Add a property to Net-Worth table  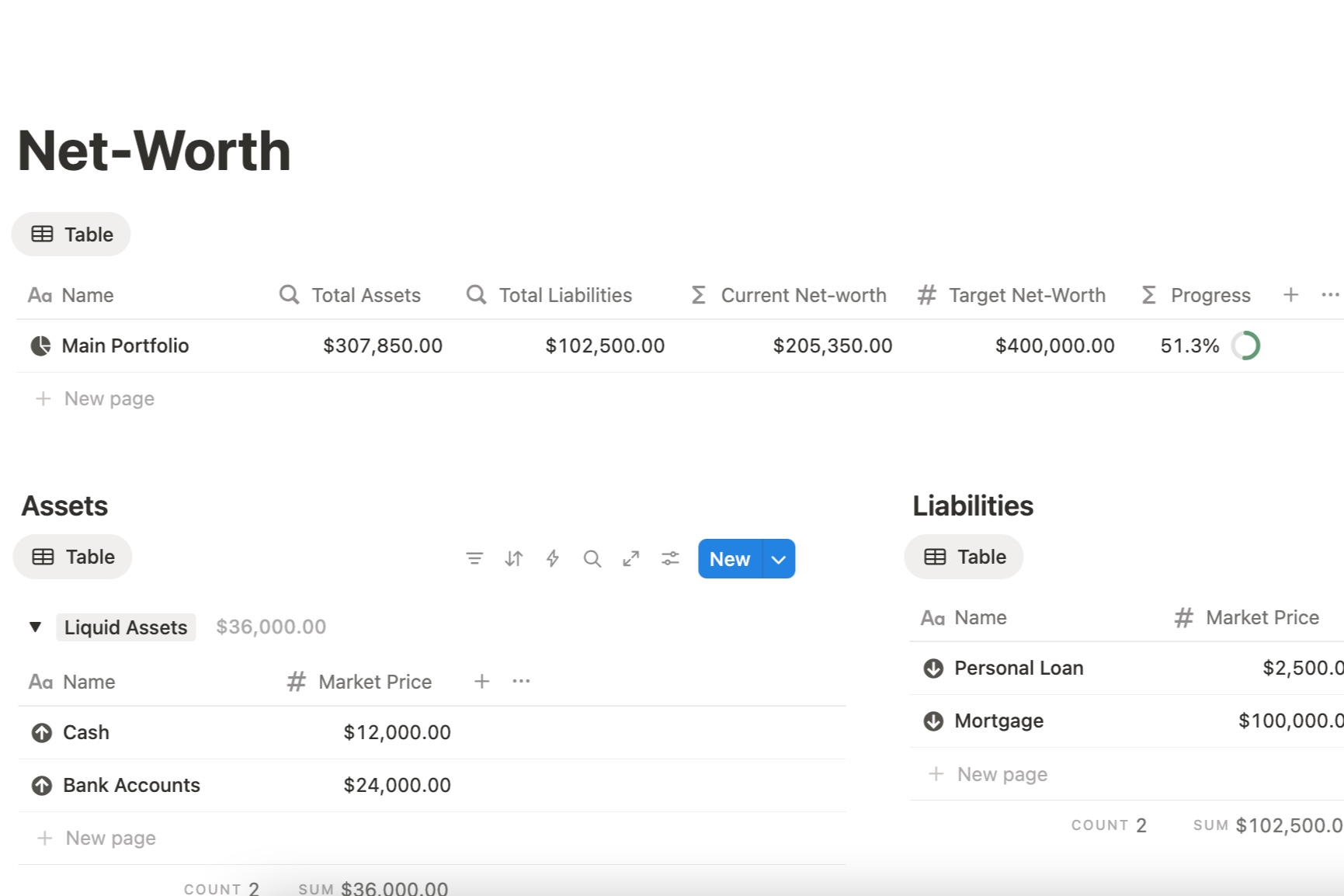(x=1290, y=295)
